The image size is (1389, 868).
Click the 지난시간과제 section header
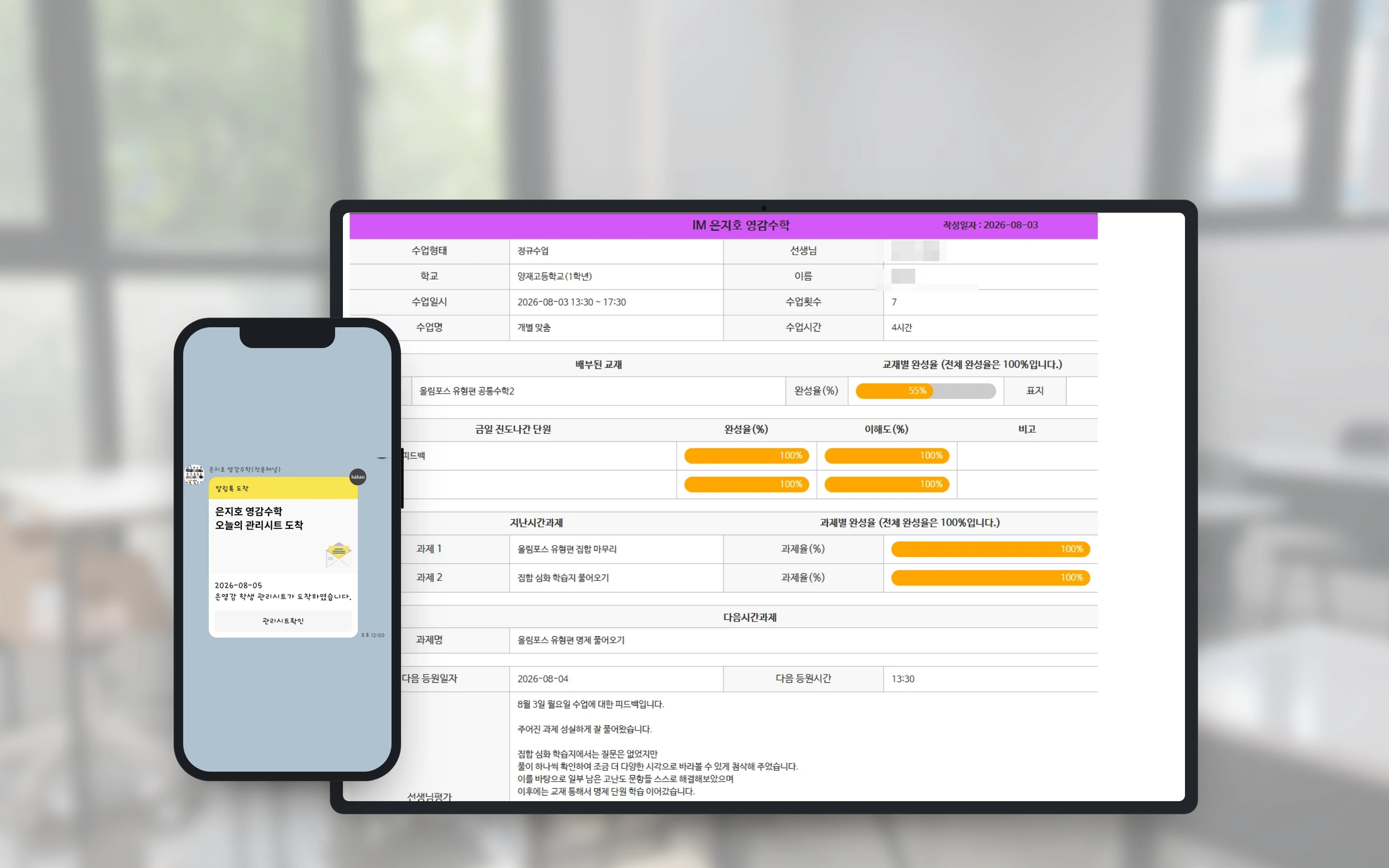pos(536,523)
